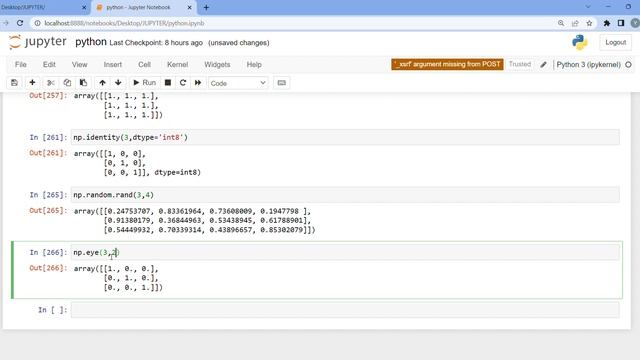Click in the empty code cell
The image size is (640, 360).
tap(345, 310)
